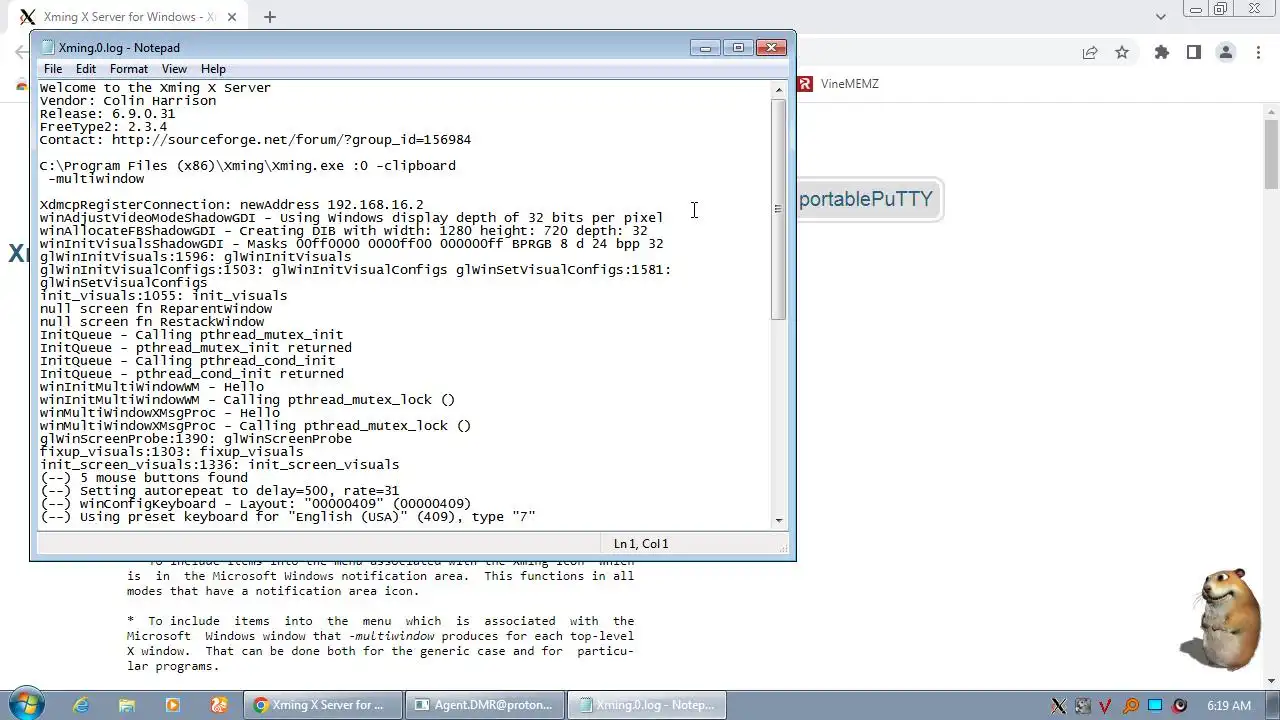
Task: Open the Format menu in Notepad
Action: 129,69
